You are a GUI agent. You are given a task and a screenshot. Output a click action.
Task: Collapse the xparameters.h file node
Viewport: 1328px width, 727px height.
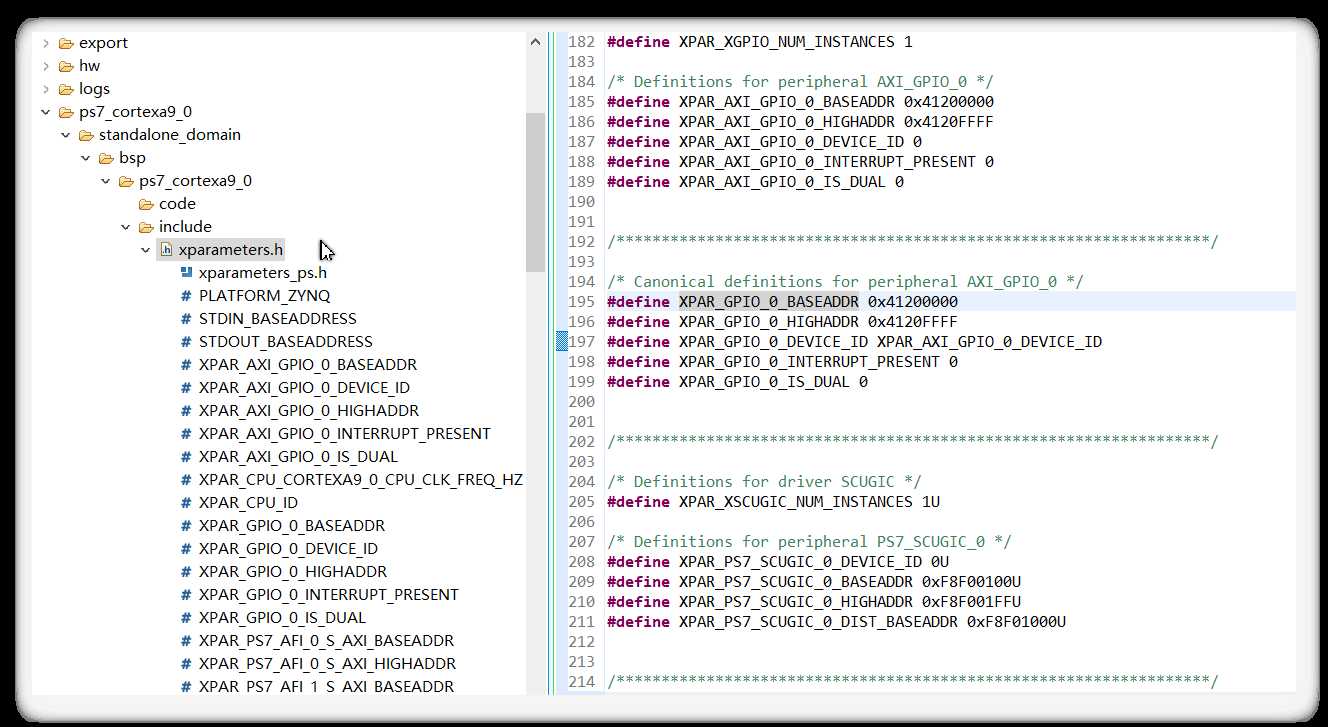pos(146,250)
